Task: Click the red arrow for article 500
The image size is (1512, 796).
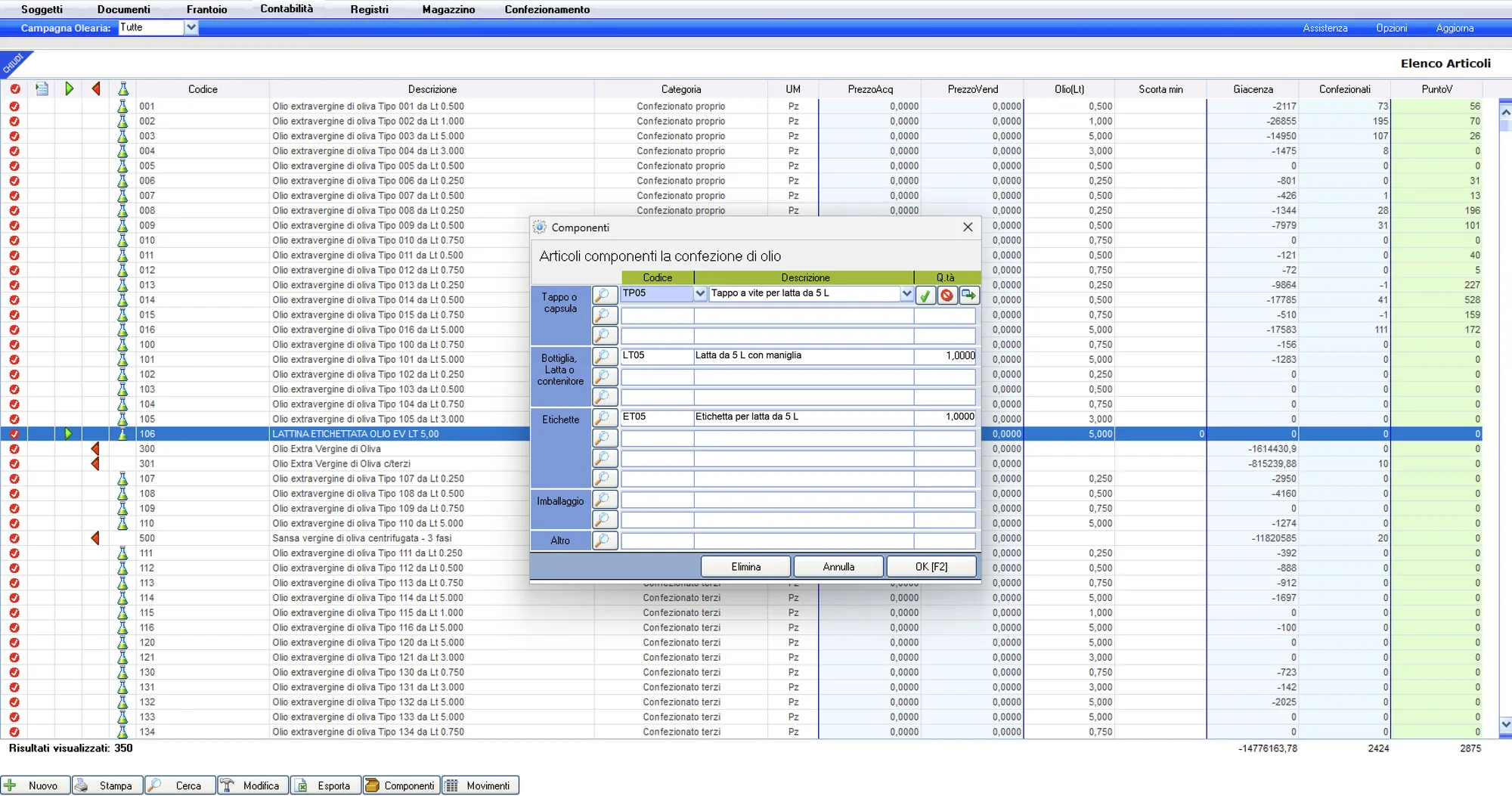Action: (x=95, y=538)
